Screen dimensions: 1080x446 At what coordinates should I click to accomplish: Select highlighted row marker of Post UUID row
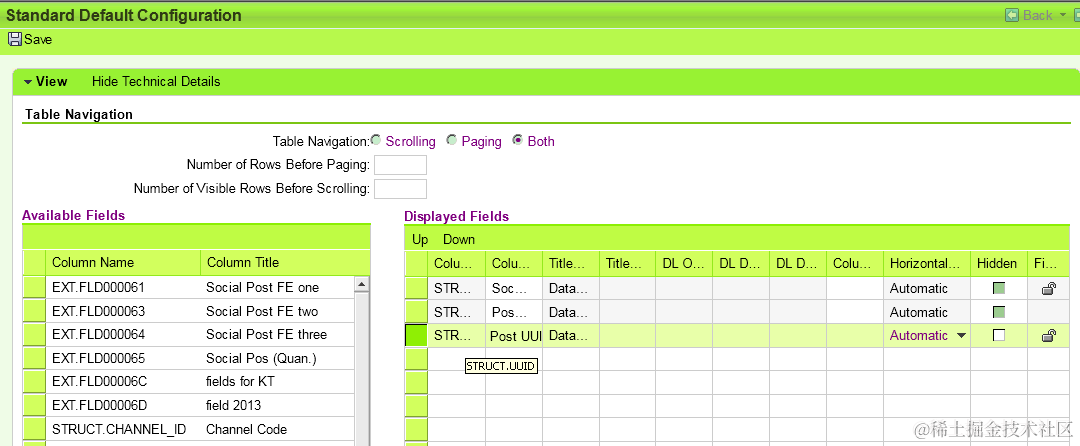[x=415, y=335]
